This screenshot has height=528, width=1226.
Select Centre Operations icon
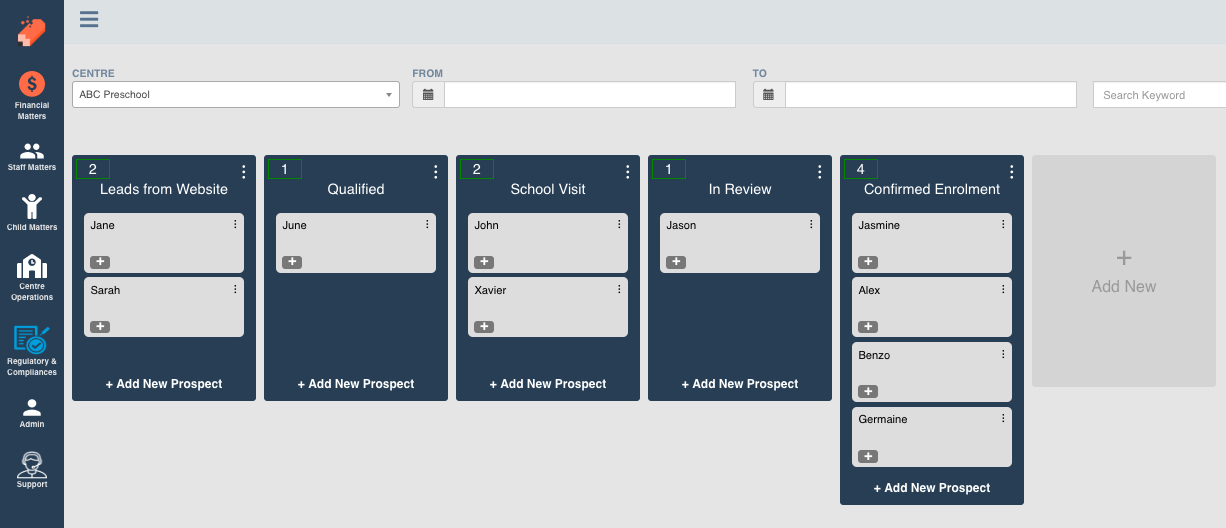(32, 277)
